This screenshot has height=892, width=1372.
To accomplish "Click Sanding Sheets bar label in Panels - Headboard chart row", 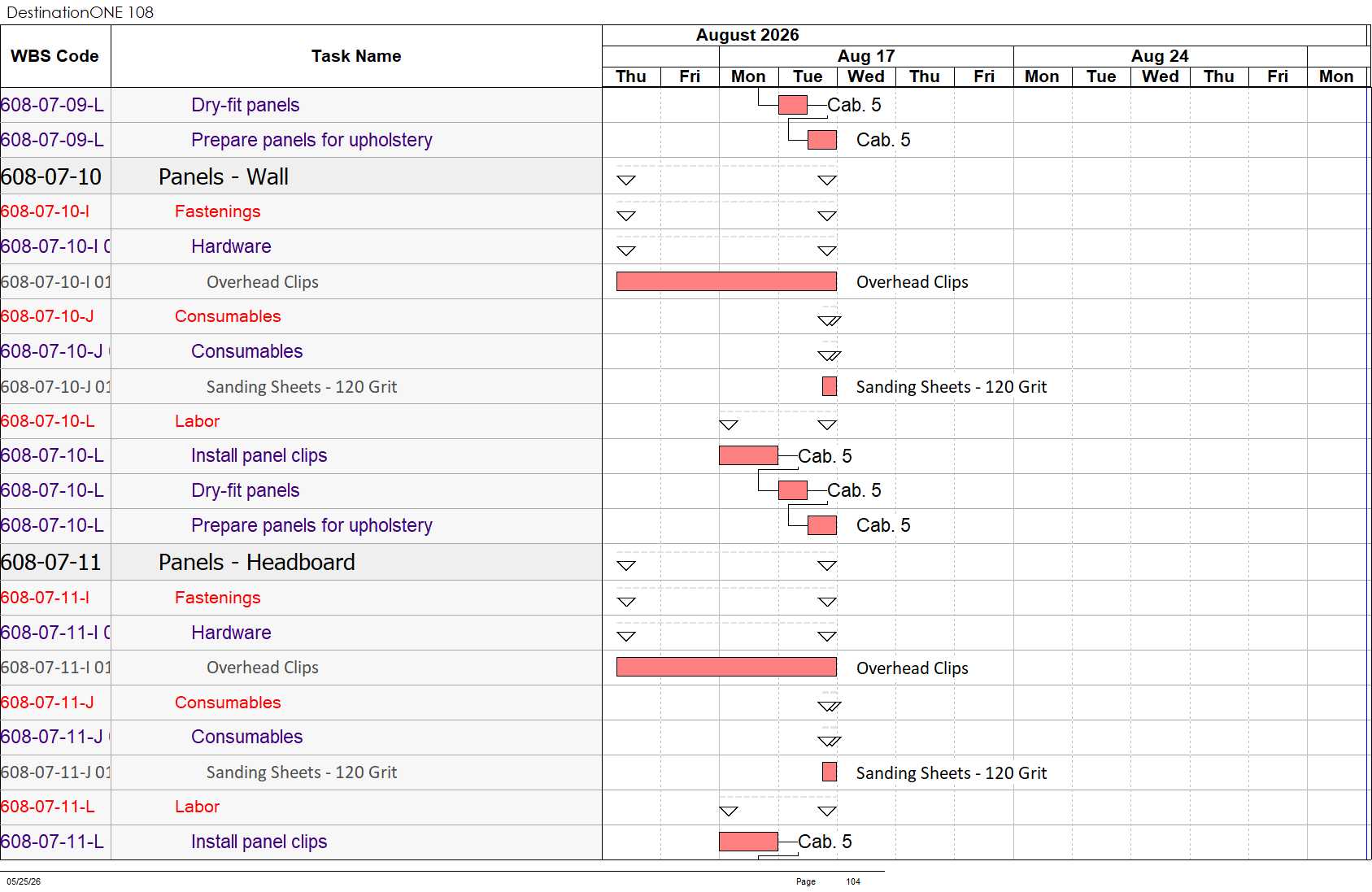I will point(952,773).
